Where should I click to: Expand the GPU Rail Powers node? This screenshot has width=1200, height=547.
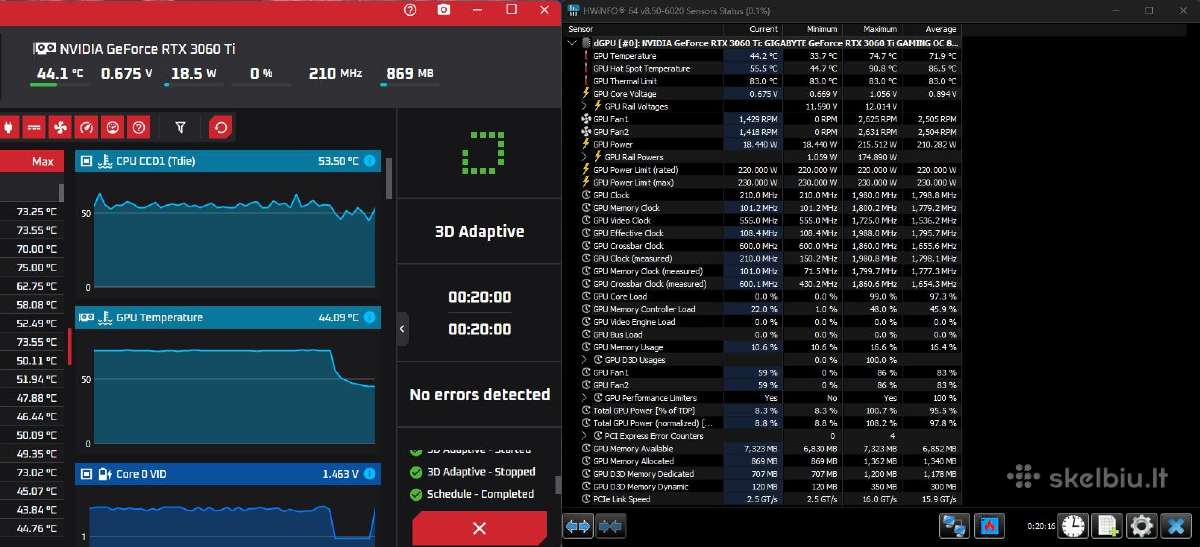coord(585,157)
